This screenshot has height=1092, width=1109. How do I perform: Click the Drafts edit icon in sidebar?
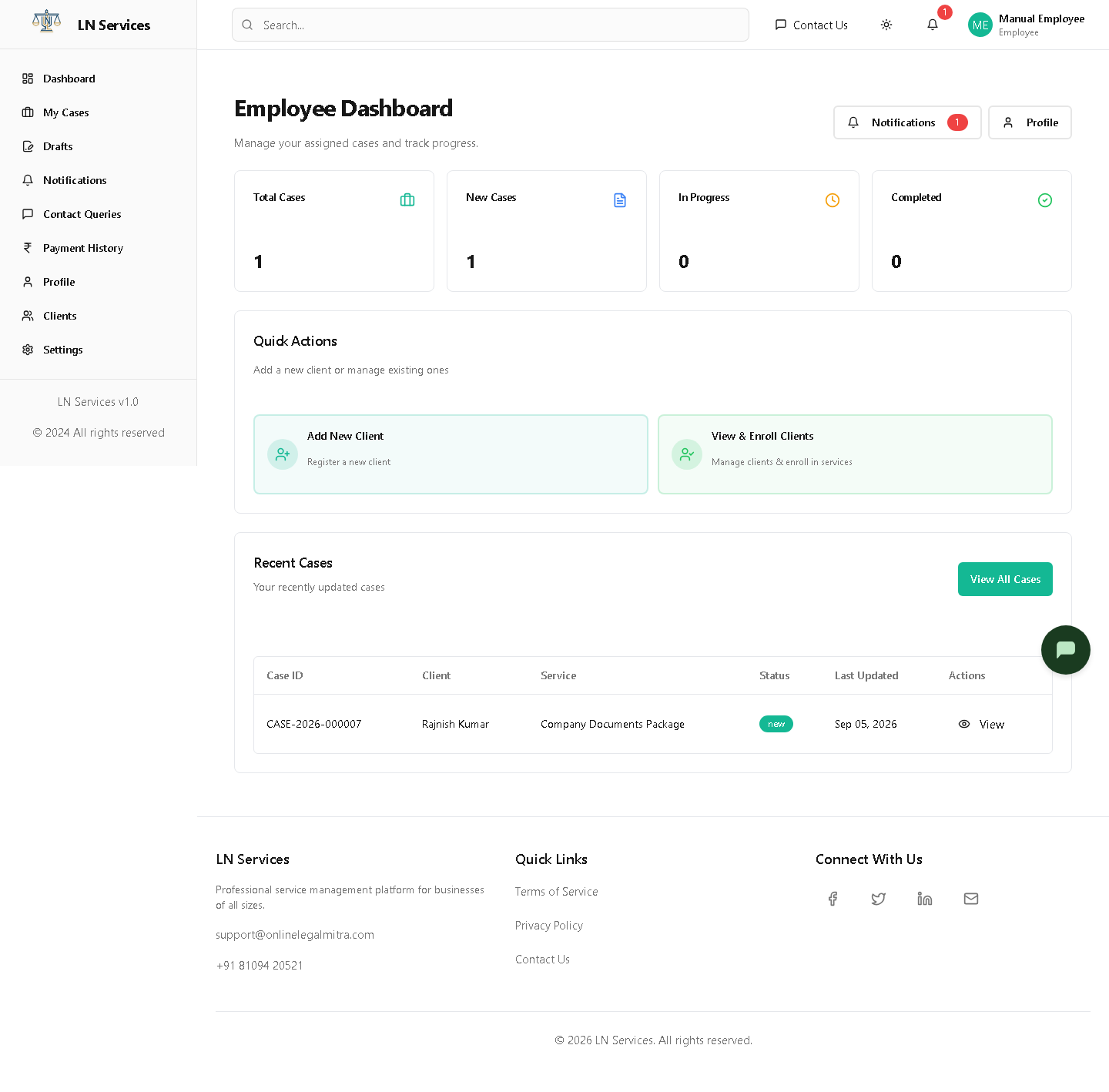click(x=28, y=146)
